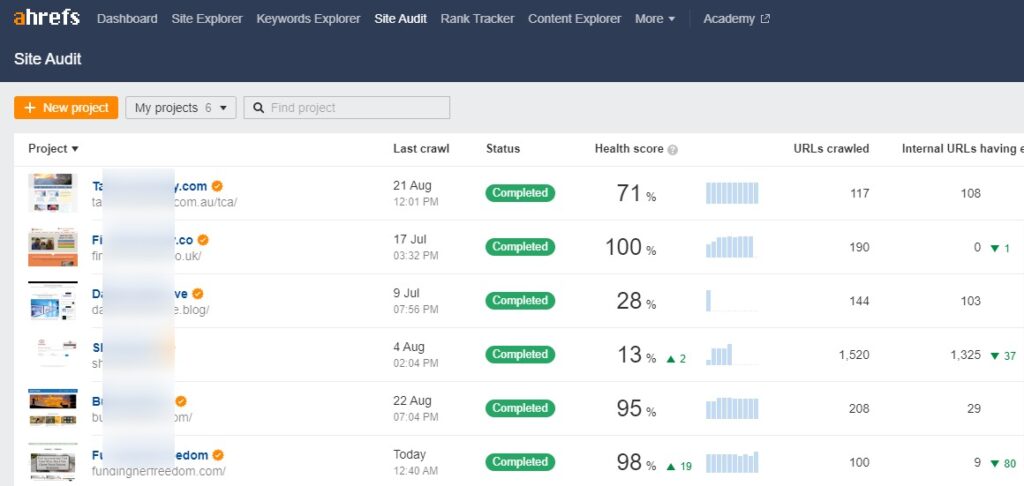Focus the Find project search field
Screen dimensions: 1024x486
[347, 108]
